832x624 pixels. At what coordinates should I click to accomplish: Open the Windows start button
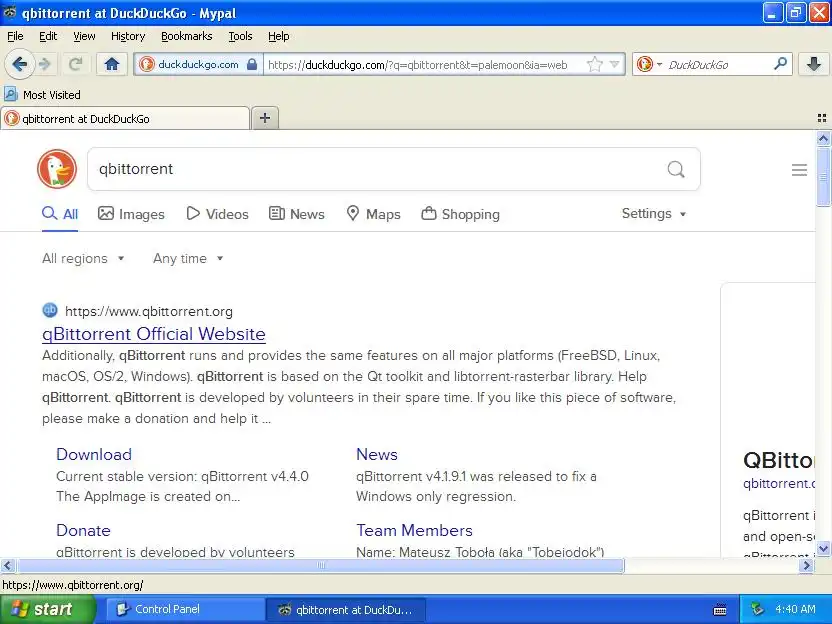[x=48, y=609]
